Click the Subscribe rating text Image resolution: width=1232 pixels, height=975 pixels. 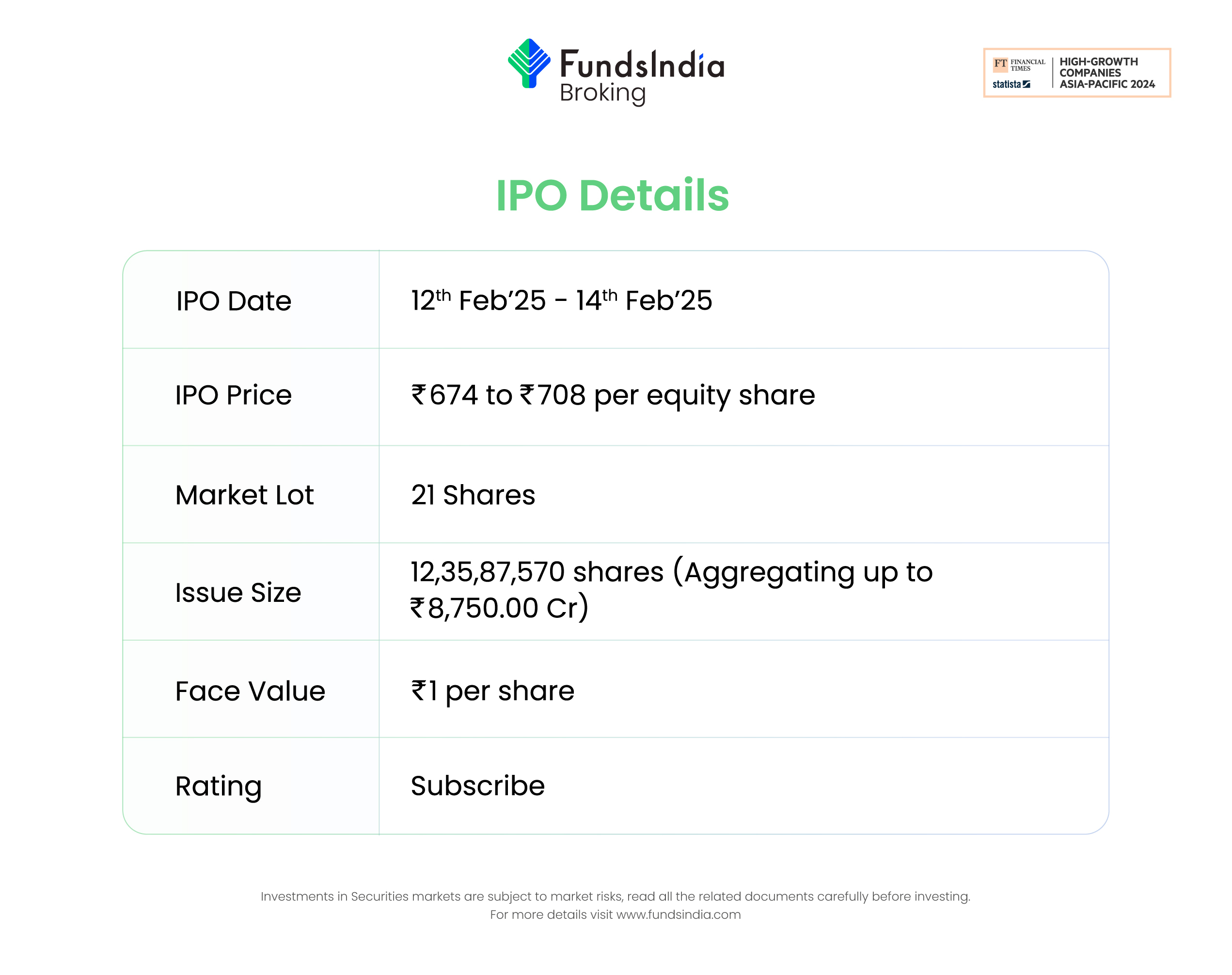[x=477, y=786]
